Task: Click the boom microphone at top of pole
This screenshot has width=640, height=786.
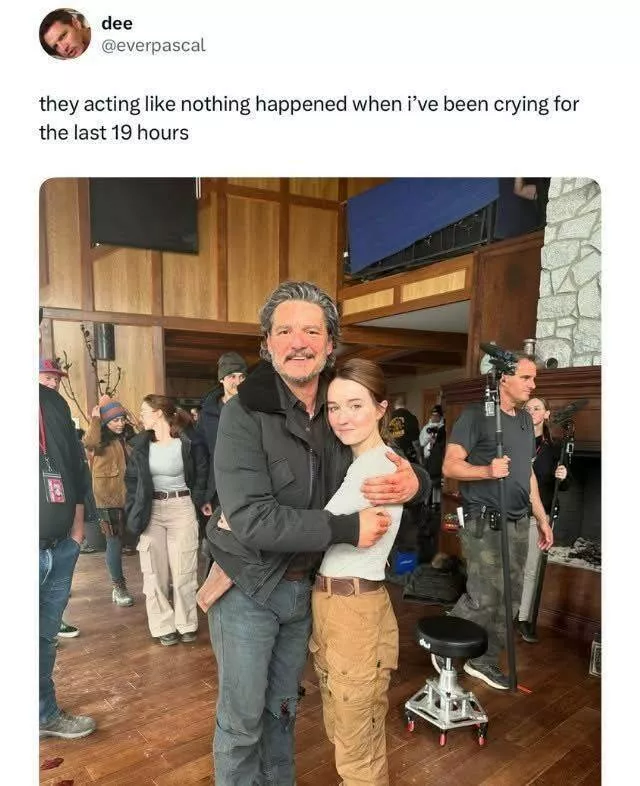Action: 499,355
